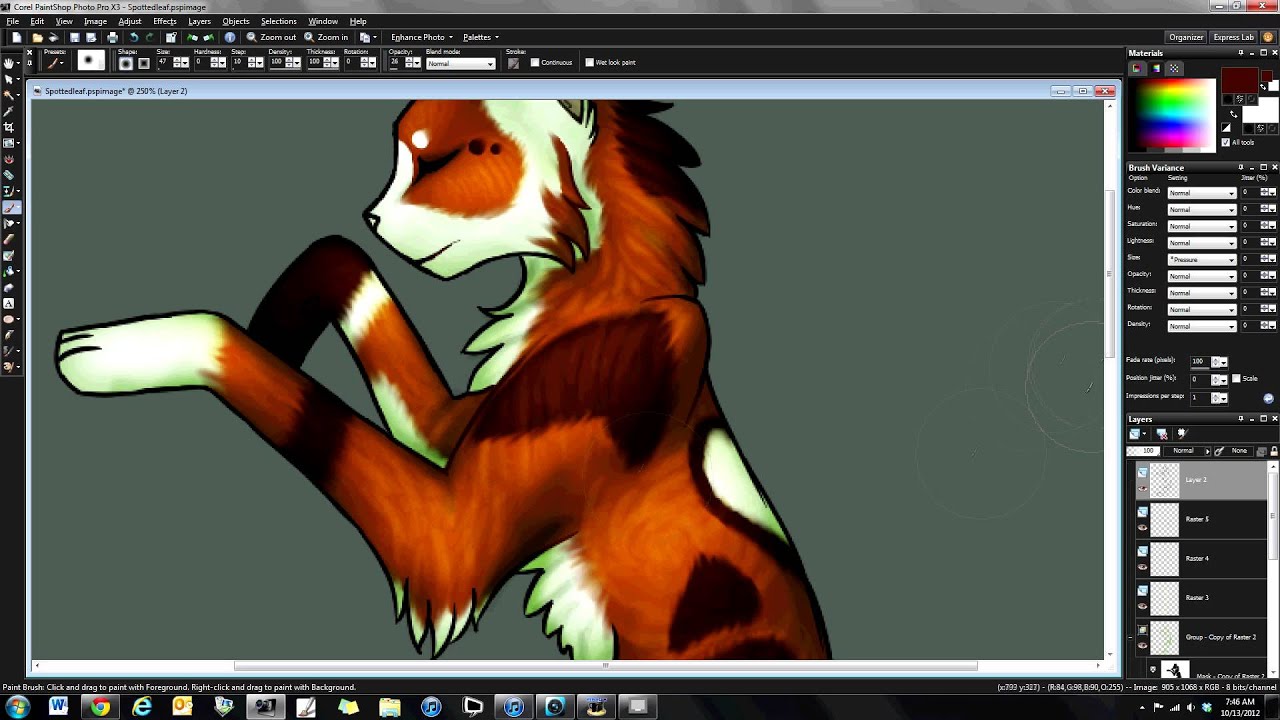The width and height of the screenshot is (1280, 720).
Task: Open the Adjust menu
Action: click(x=130, y=21)
